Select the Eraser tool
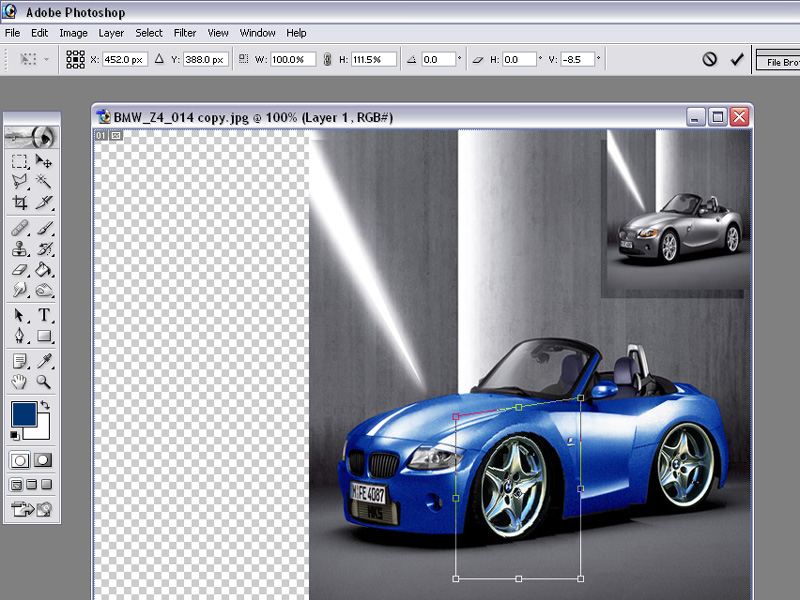The width and height of the screenshot is (800, 600). coord(19,269)
